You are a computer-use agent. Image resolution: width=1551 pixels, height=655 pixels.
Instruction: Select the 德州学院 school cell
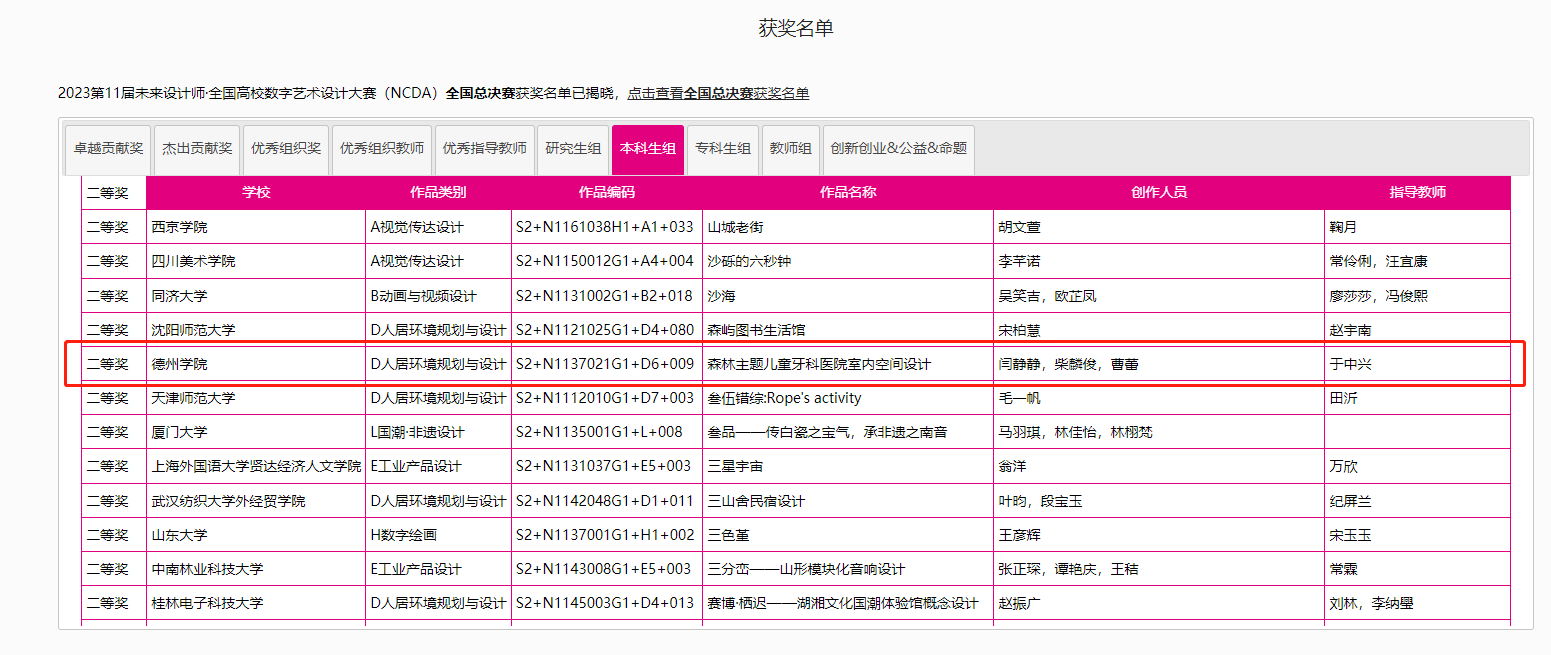[180, 364]
